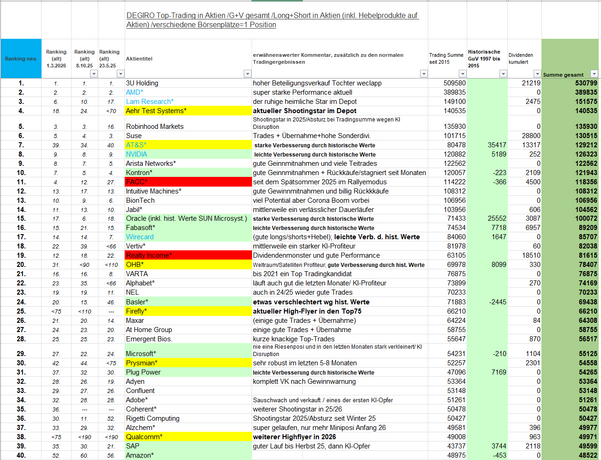Select cell '3U Holding'
The image size is (601, 460).
pos(188,83)
